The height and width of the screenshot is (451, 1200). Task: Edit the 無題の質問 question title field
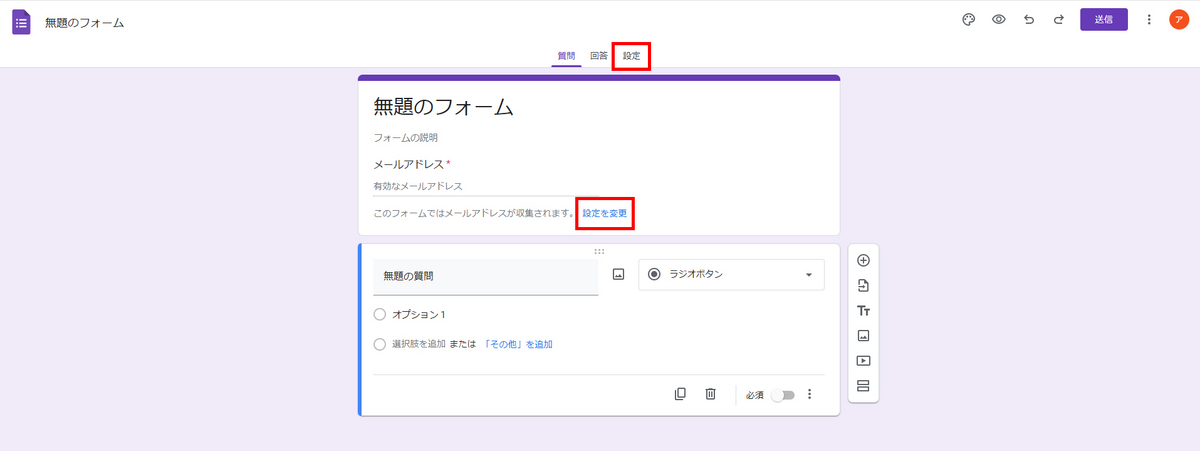[486, 277]
